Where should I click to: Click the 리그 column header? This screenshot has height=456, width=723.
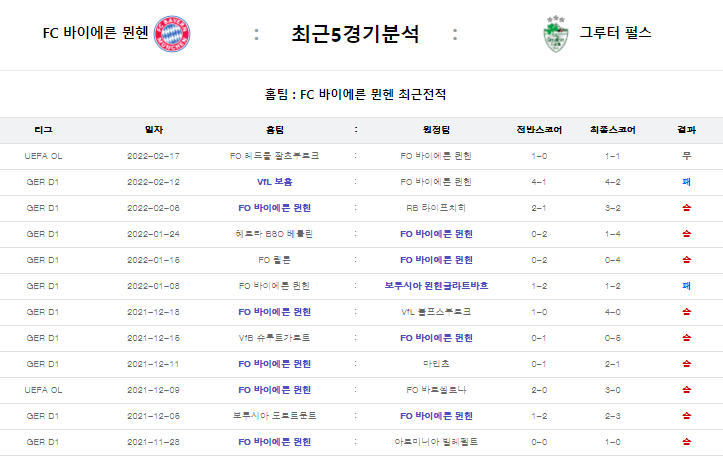tap(43, 130)
